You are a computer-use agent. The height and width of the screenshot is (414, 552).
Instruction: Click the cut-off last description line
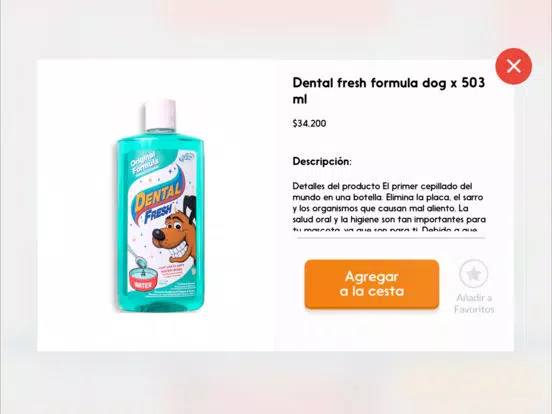tap(385, 229)
